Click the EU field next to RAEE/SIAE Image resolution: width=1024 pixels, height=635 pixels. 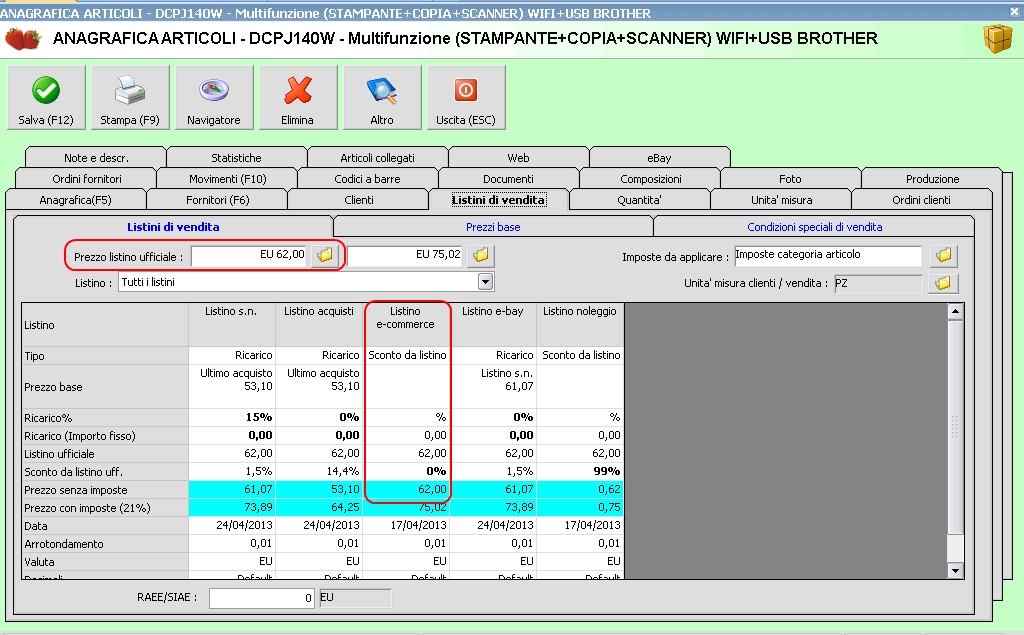pyautogui.click(x=355, y=598)
